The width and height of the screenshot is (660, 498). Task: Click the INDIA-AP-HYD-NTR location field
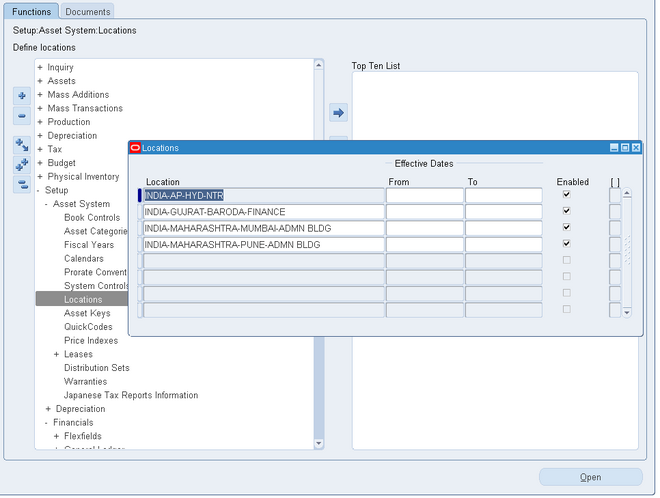(263, 195)
